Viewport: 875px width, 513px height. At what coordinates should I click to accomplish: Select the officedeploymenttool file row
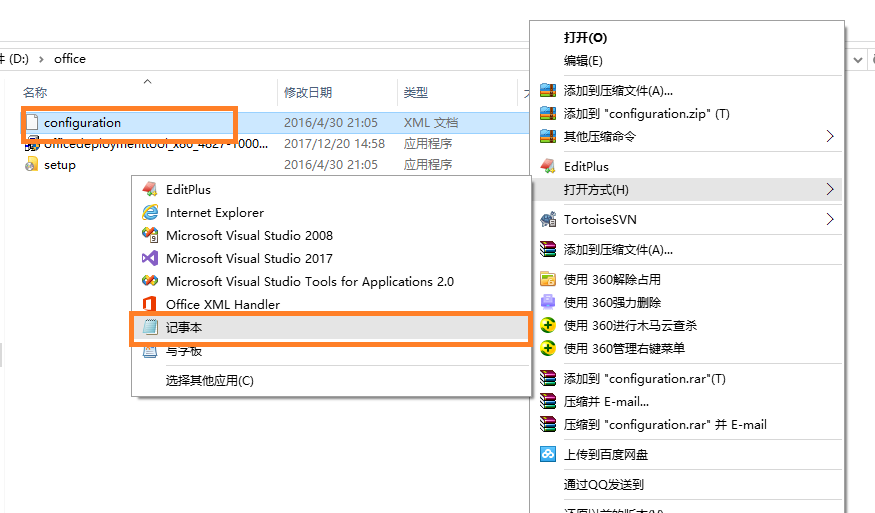tap(276, 143)
